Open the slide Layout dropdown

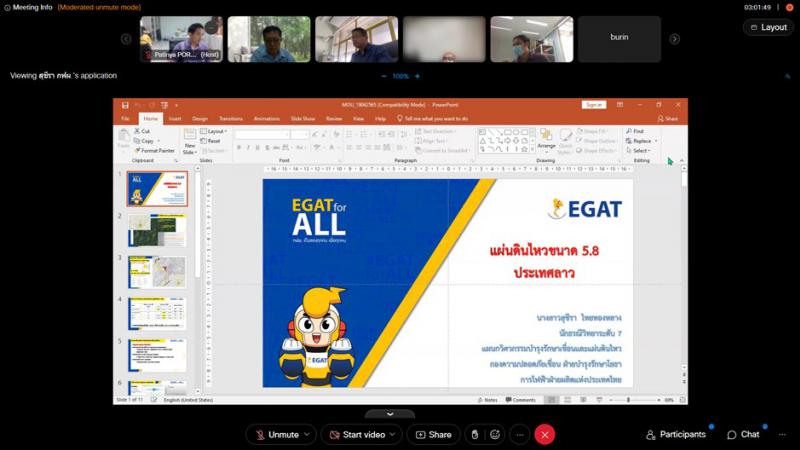214,131
